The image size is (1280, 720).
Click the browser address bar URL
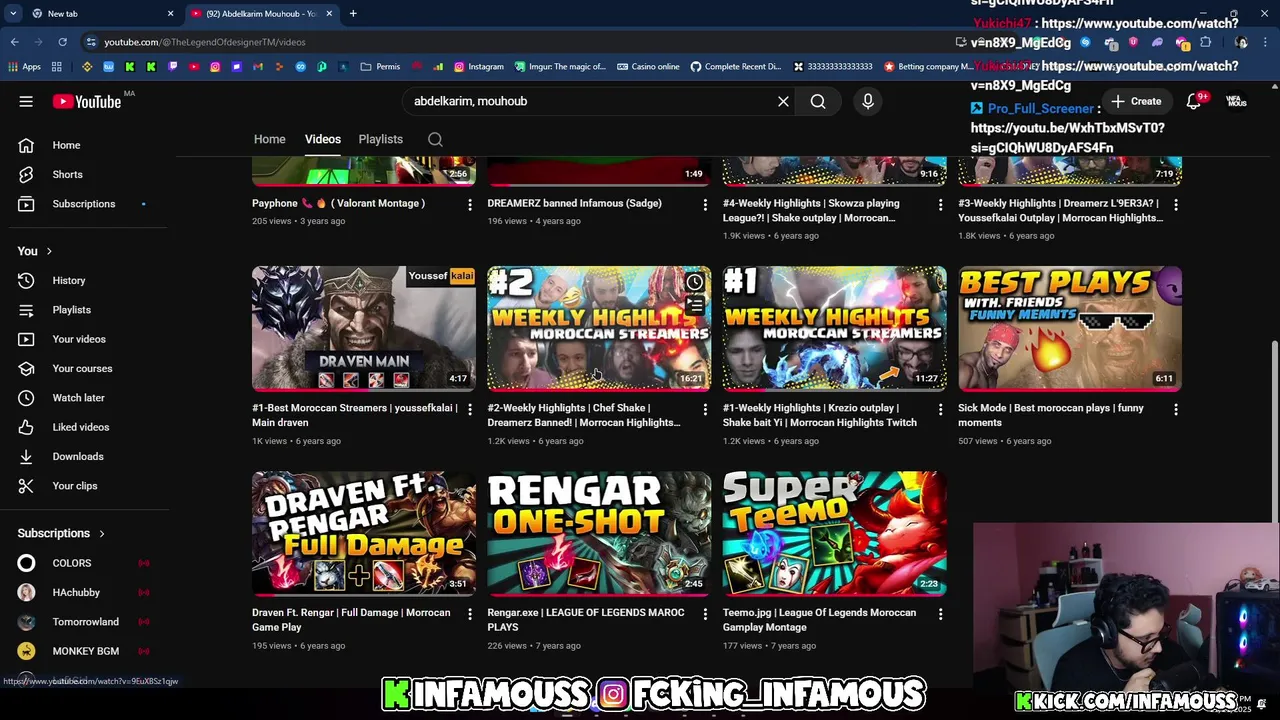205,42
